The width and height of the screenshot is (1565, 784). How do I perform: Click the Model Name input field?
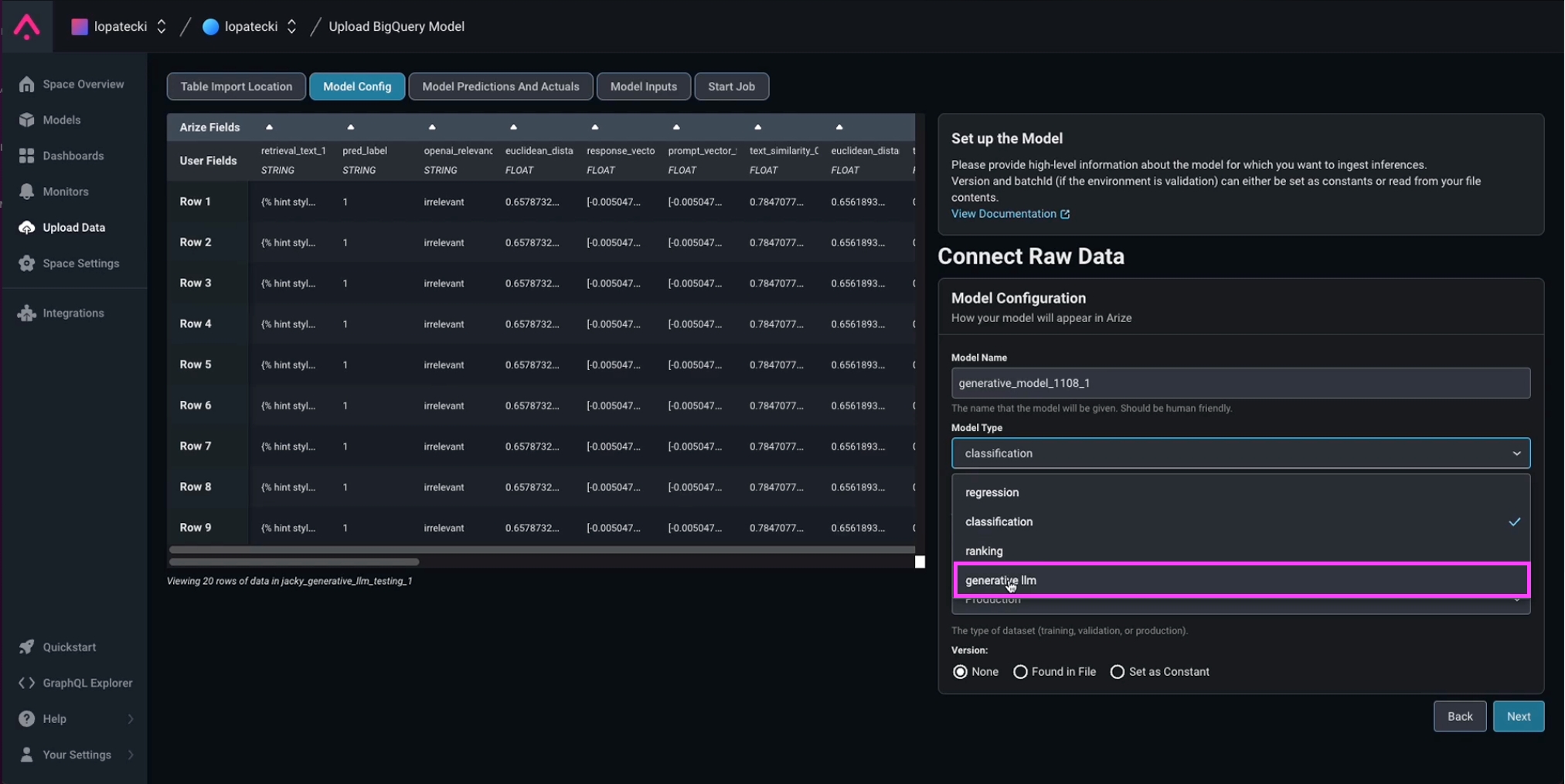1240,383
